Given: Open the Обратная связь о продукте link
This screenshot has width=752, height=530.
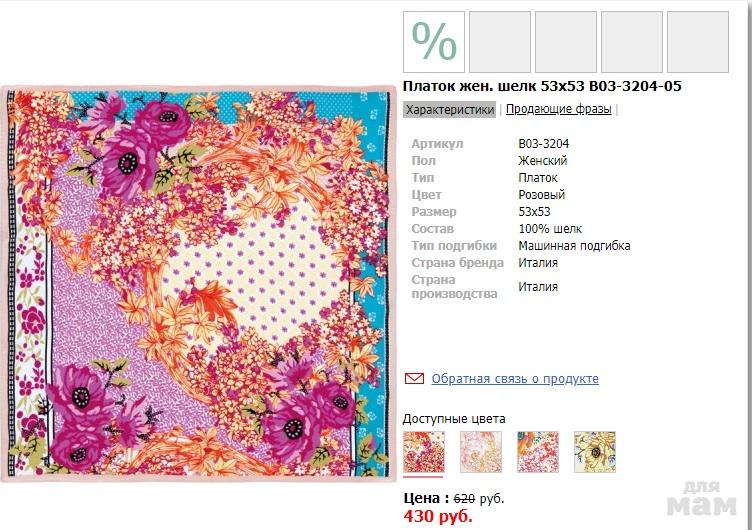Looking at the screenshot, I should pyautogui.click(x=515, y=379).
